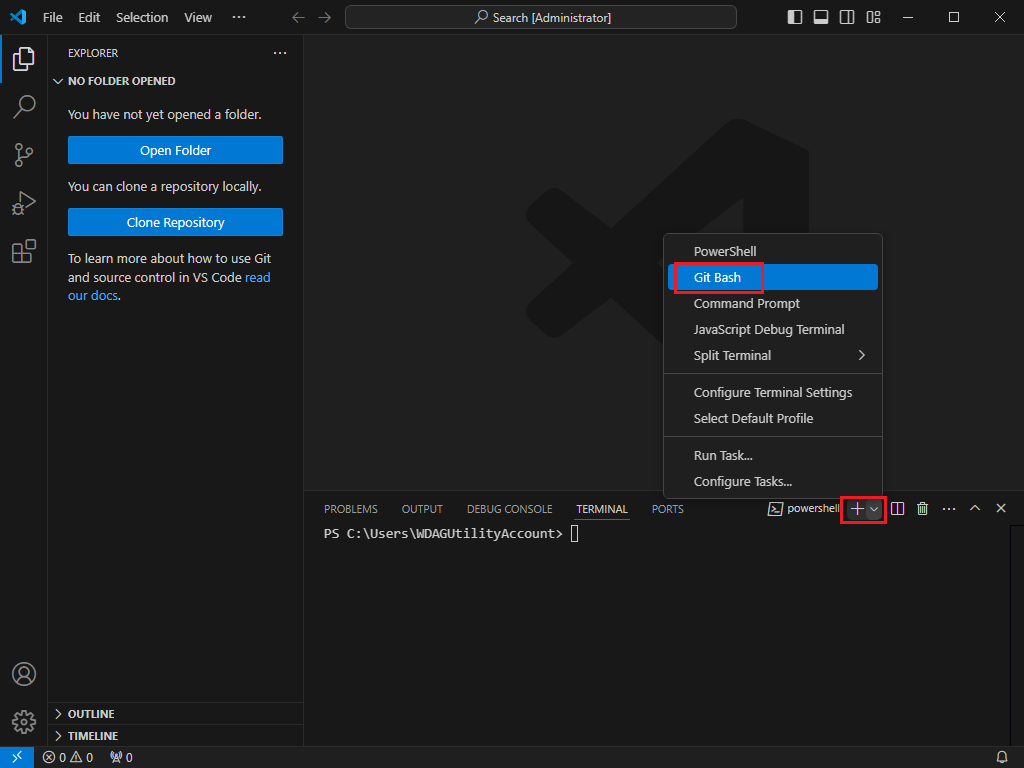1024x768 pixels.
Task: Click the Split Terminal icon
Action: point(898,509)
